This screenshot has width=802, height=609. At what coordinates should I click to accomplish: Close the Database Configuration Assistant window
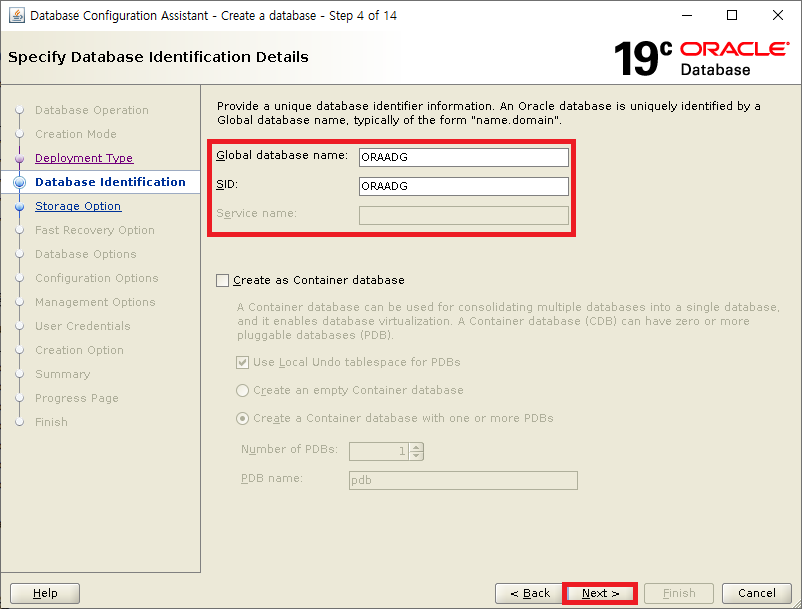pyautogui.click(x=777, y=15)
